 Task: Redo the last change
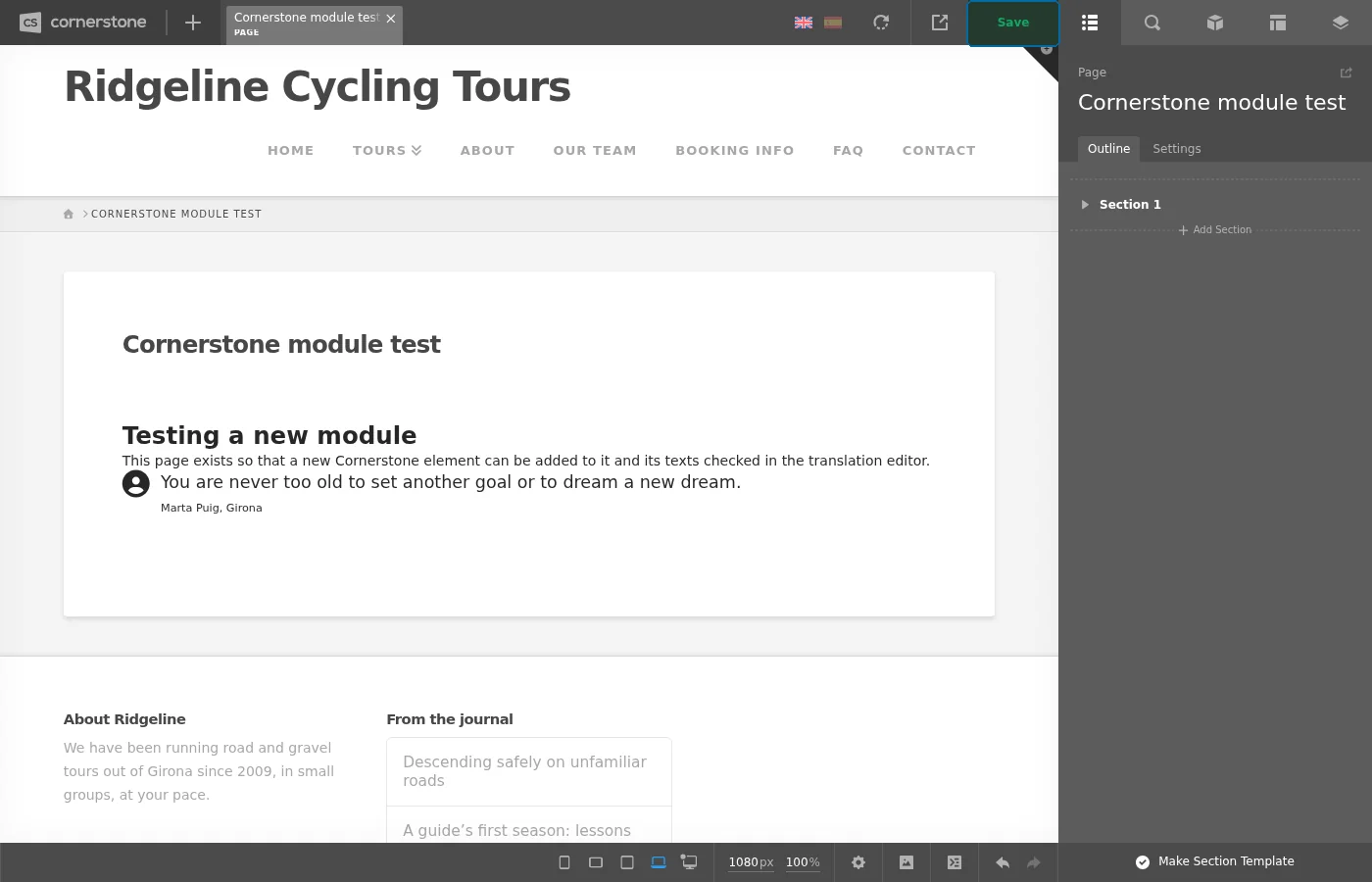(1033, 862)
